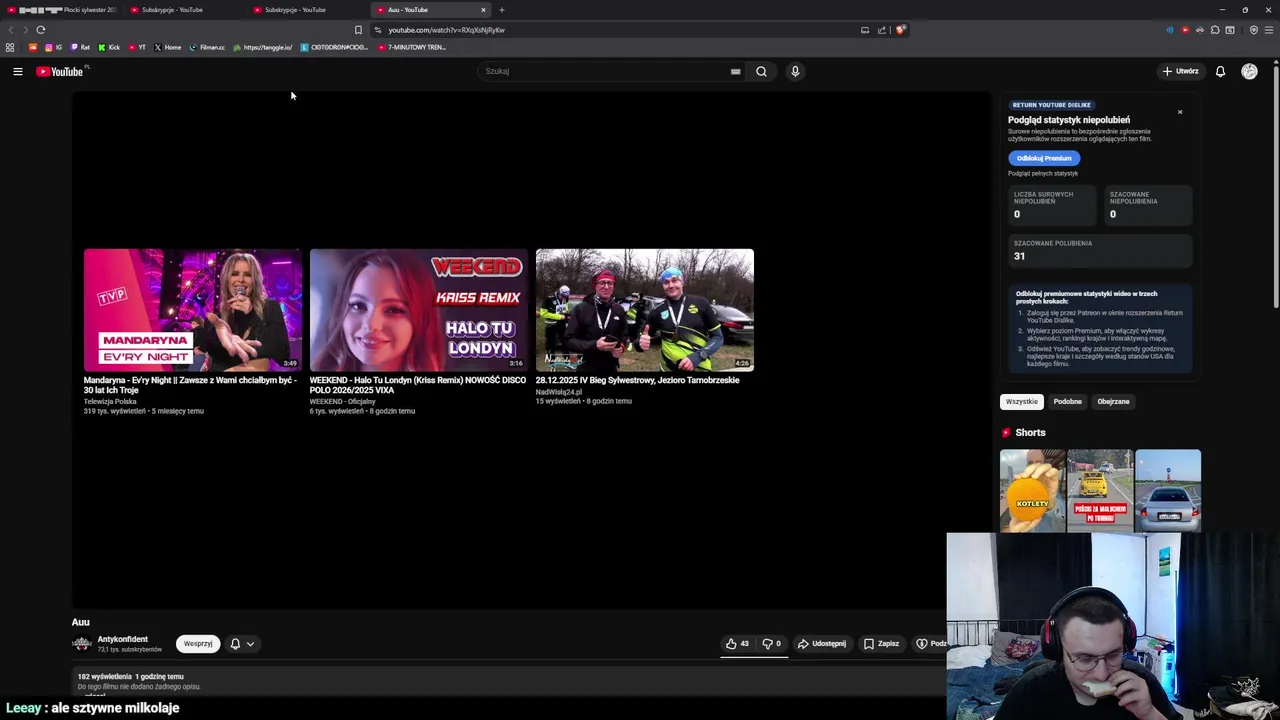Viewport: 1280px width, 720px height.
Task: Open the Bieg Sylwestrowy video thumbnail
Action: coord(645,310)
